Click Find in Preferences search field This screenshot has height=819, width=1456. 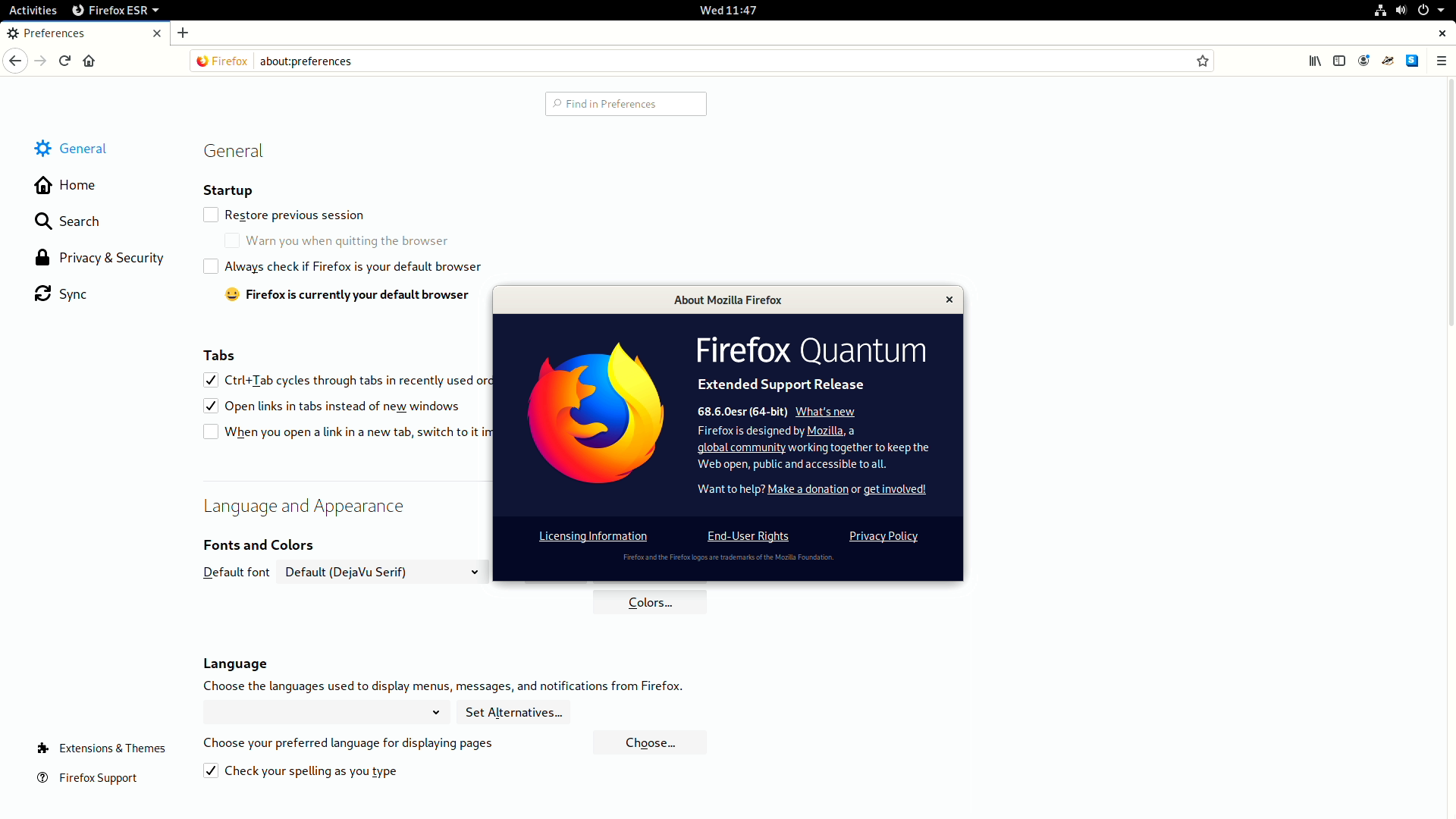point(626,104)
